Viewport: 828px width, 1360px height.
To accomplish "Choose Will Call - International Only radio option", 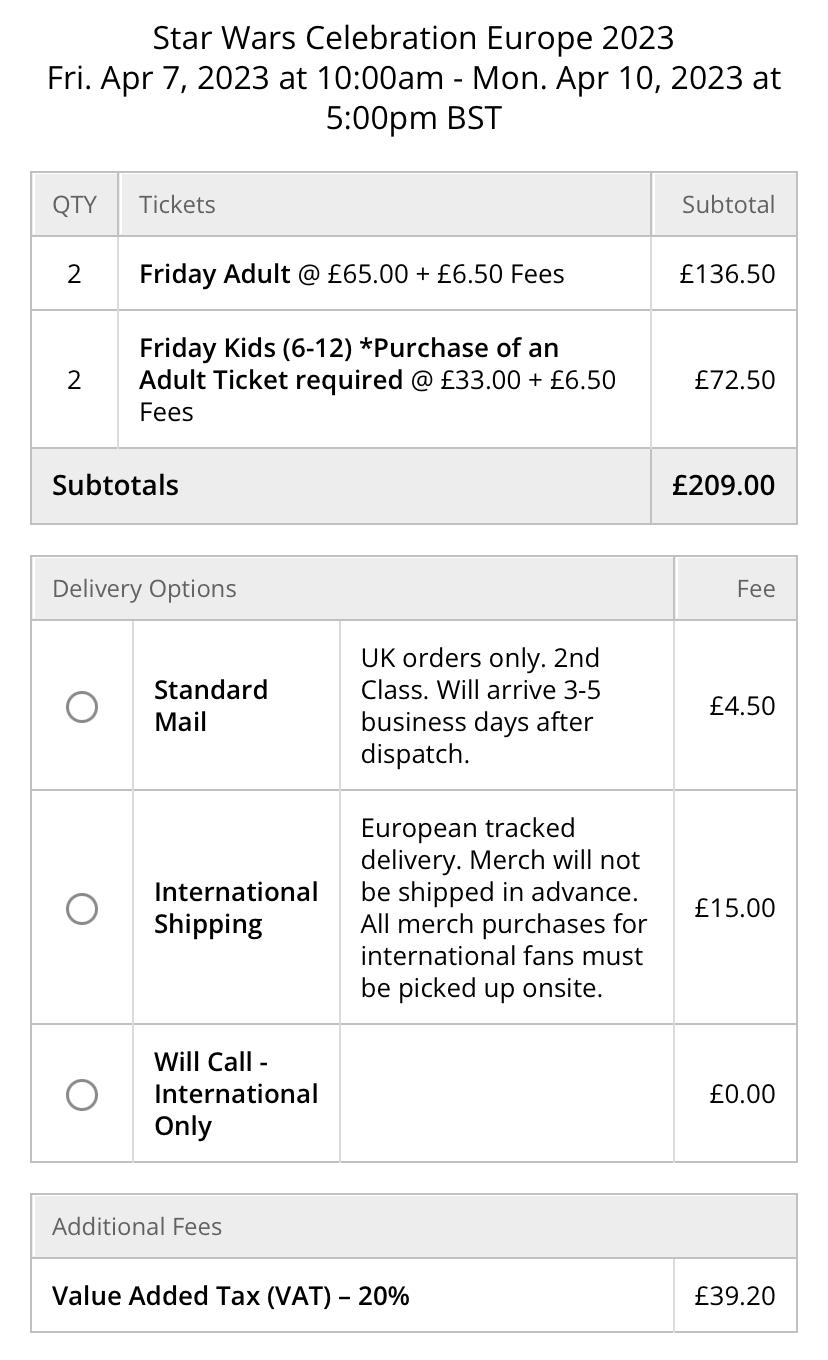I will (82, 1094).
